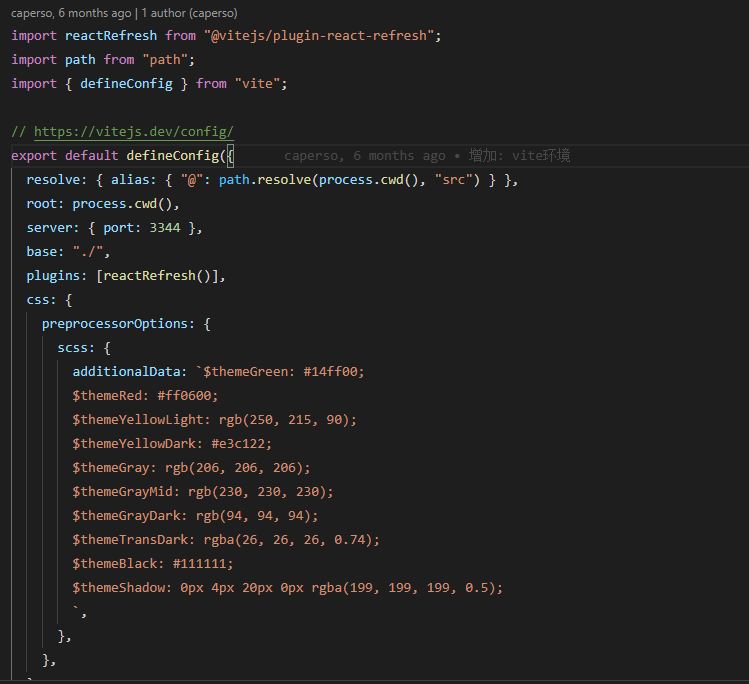Click process.cwd() on the root line
The width and height of the screenshot is (749, 684).
pos(122,203)
